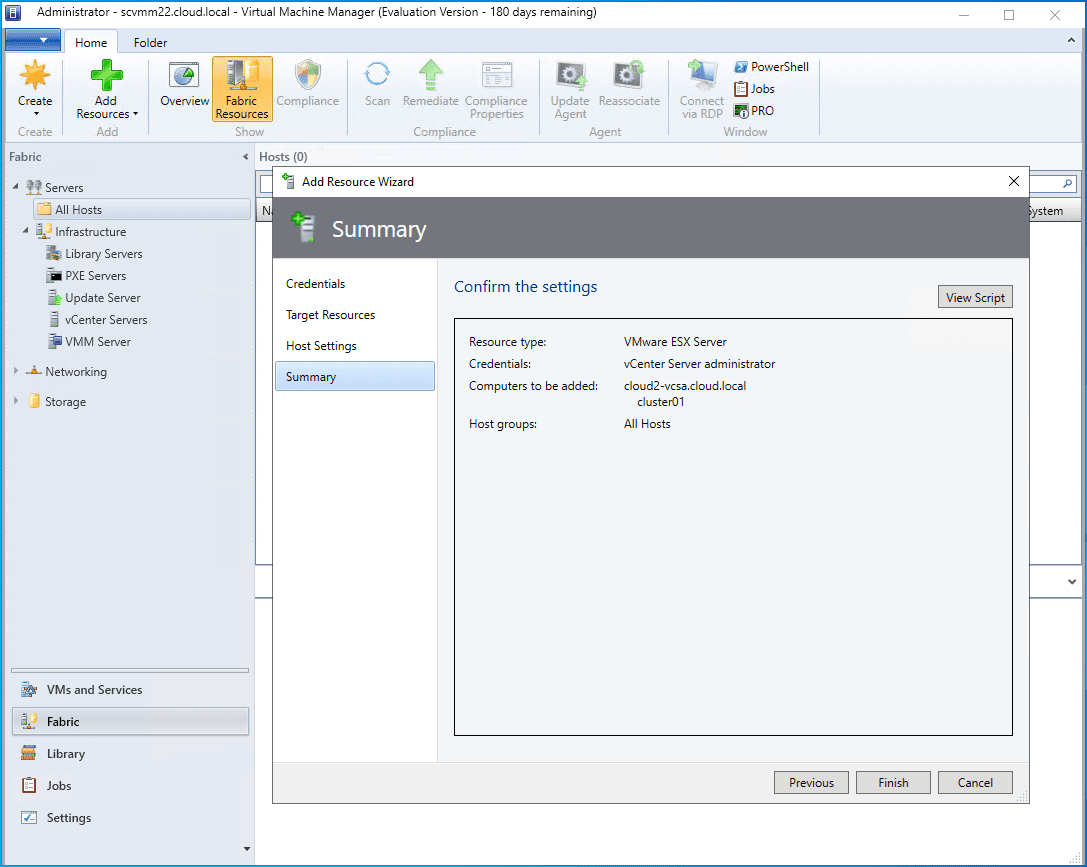Image resolution: width=1087 pixels, height=867 pixels.
Task: Collapse the Infrastructure tree node
Action: pyautogui.click(x=25, y=232)
